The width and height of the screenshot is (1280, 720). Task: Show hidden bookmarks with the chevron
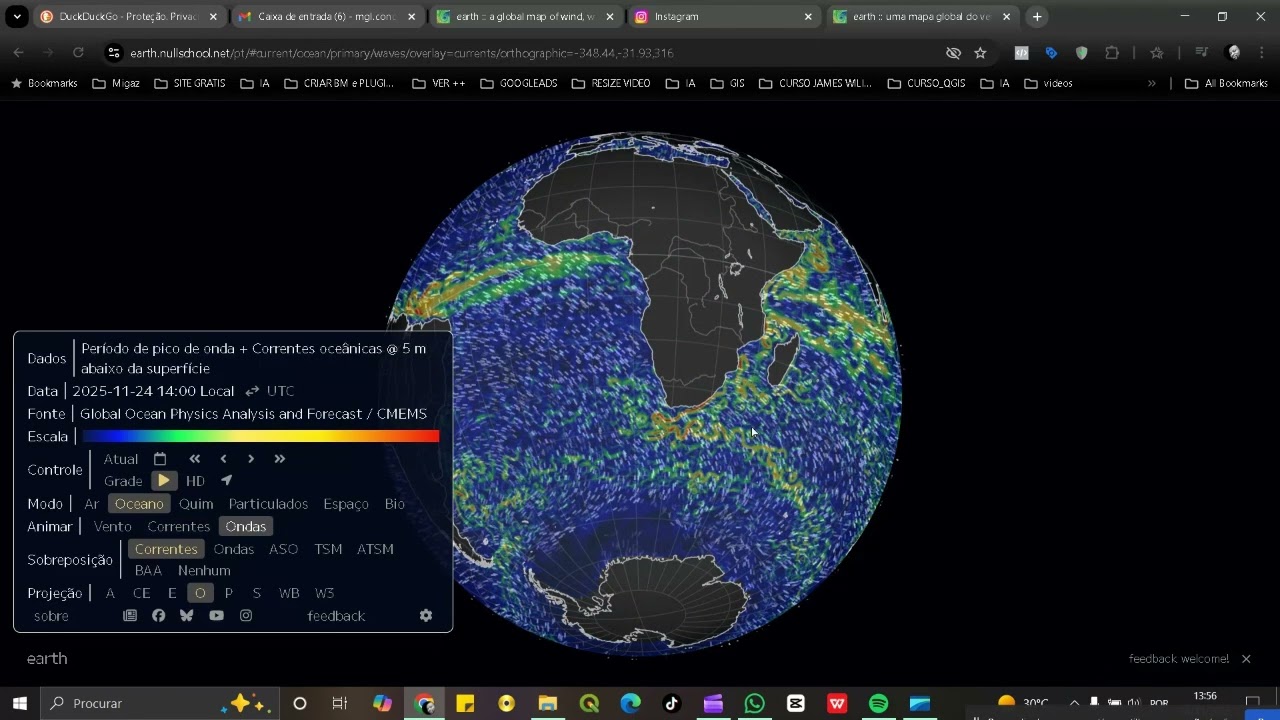(x=1152, y=84)
